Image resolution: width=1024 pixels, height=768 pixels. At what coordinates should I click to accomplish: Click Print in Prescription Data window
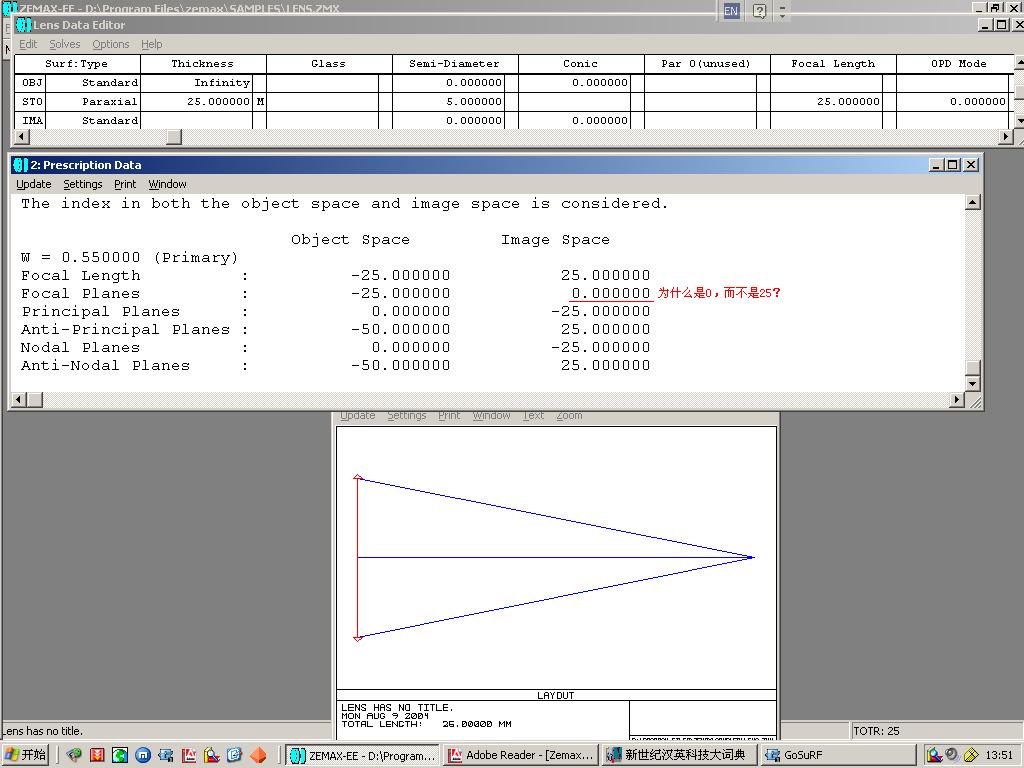[x=125, y=184]
